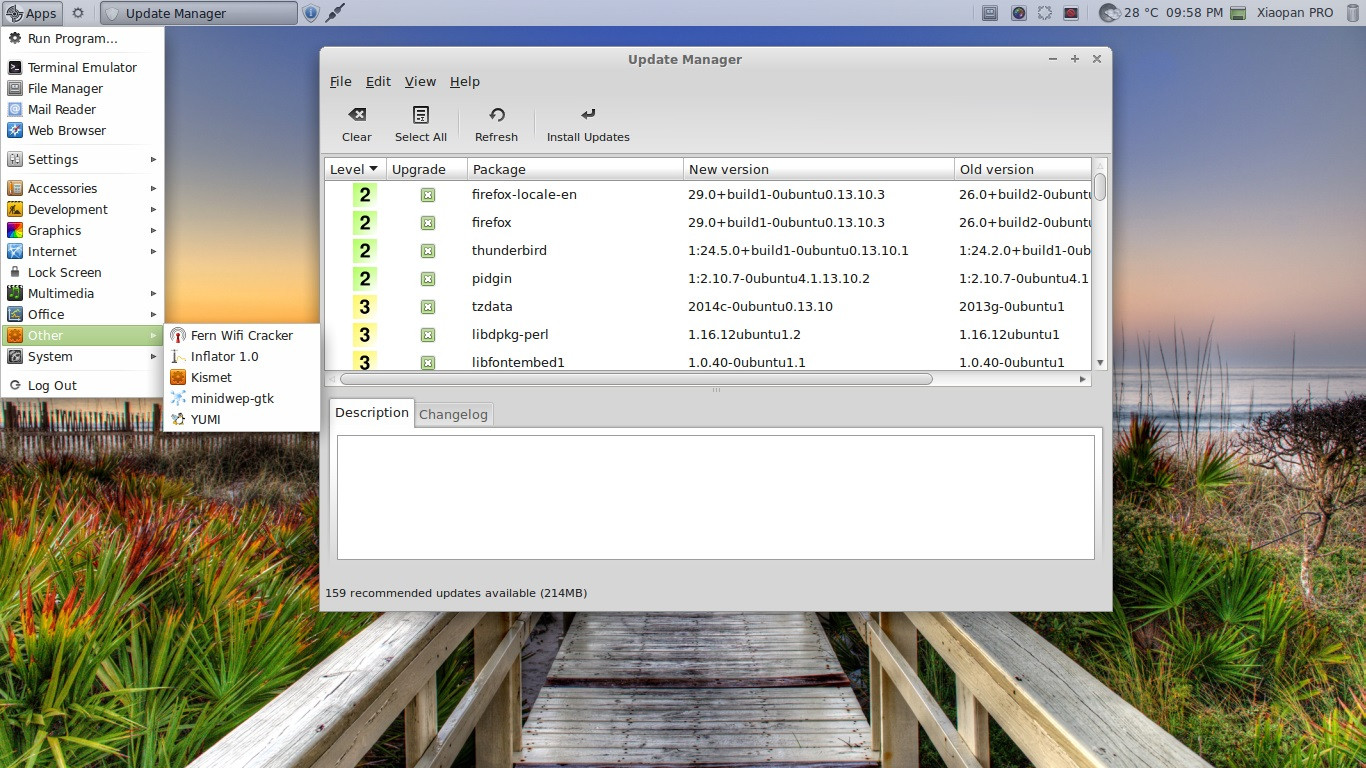Screen dimensions: 1366x768
Task: Toggle upgrade checkbox for libfontembed1
Action: [428, 362]
